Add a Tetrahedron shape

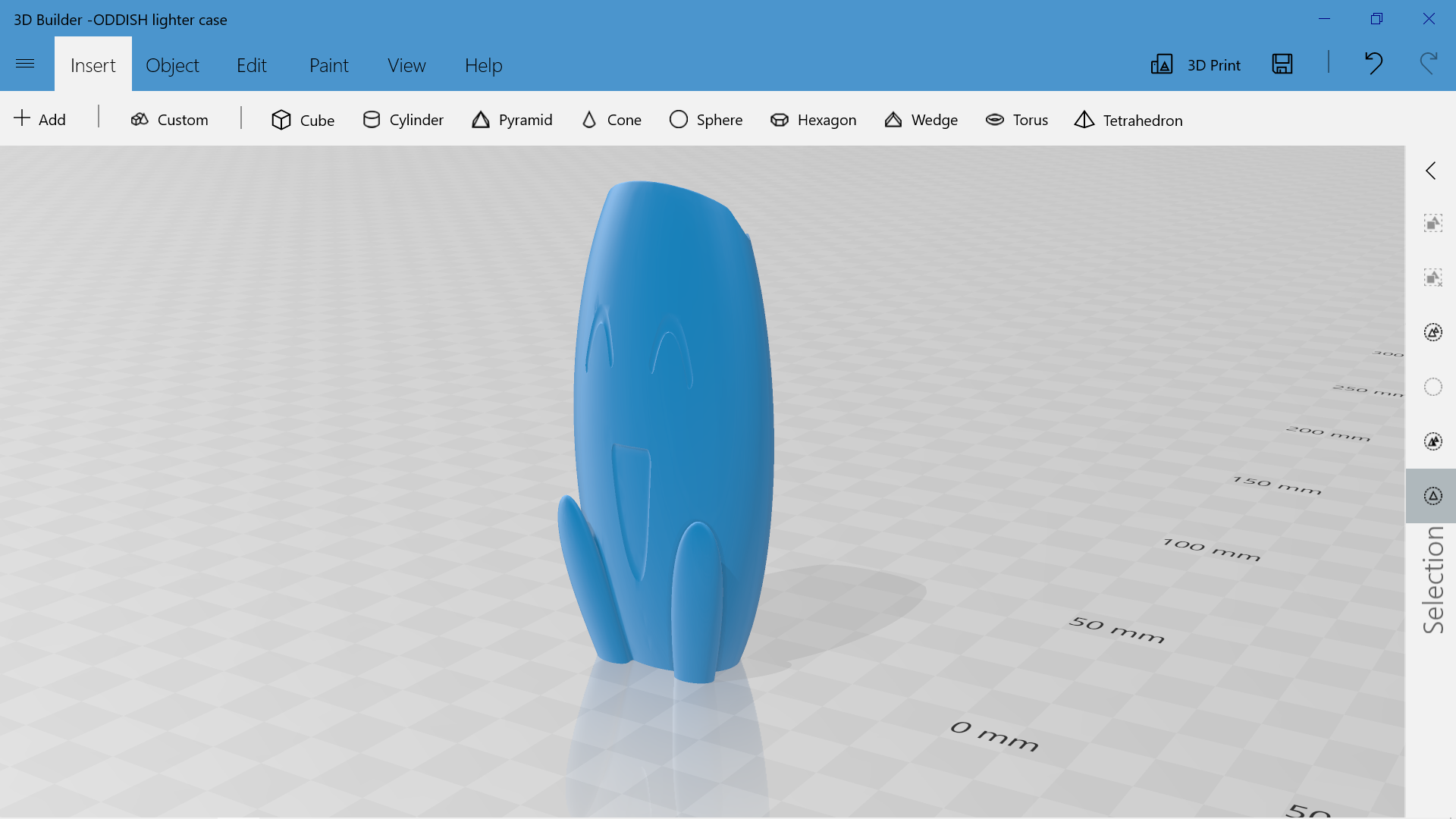pyautogui.click(x=1128, y=120)
